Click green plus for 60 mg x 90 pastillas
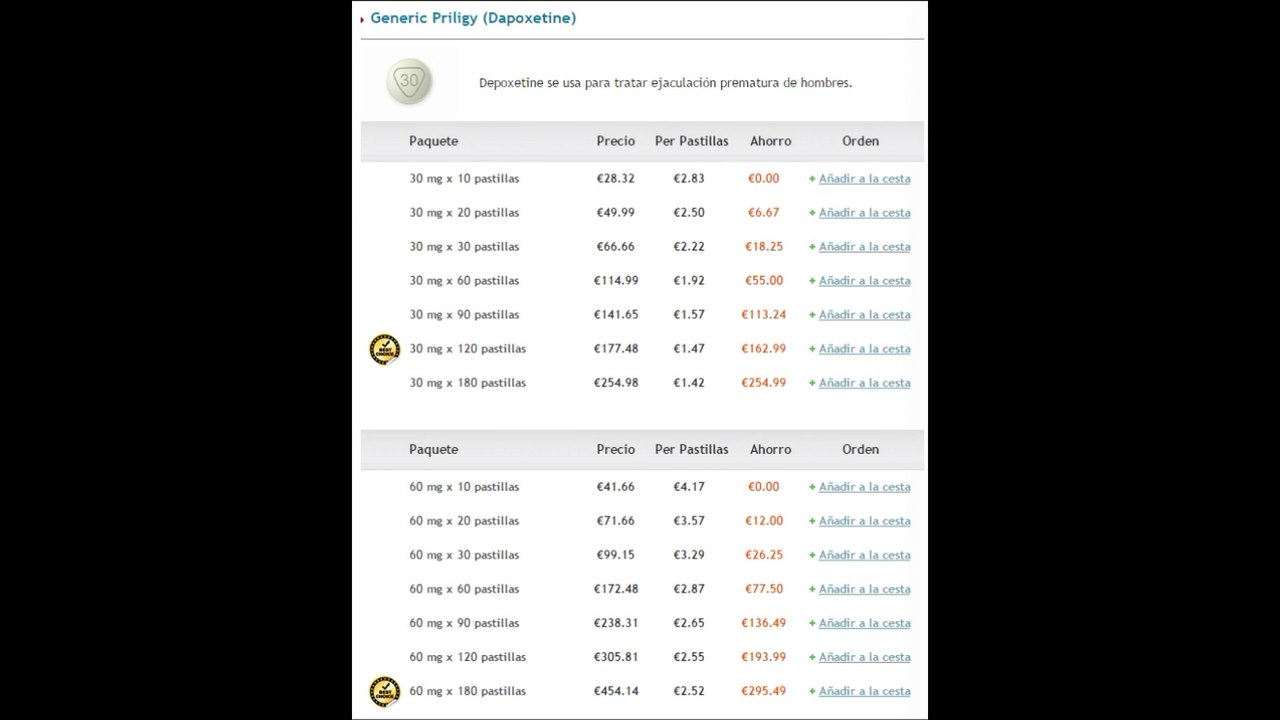1280x720 pixels. pos(812,623)
